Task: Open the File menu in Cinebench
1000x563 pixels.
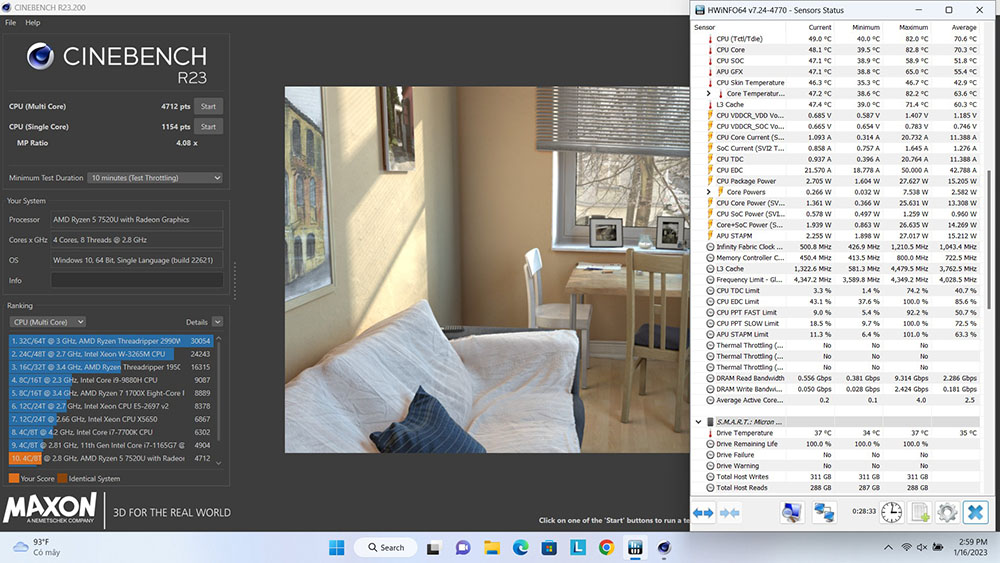Action: (x=11, y=22)
